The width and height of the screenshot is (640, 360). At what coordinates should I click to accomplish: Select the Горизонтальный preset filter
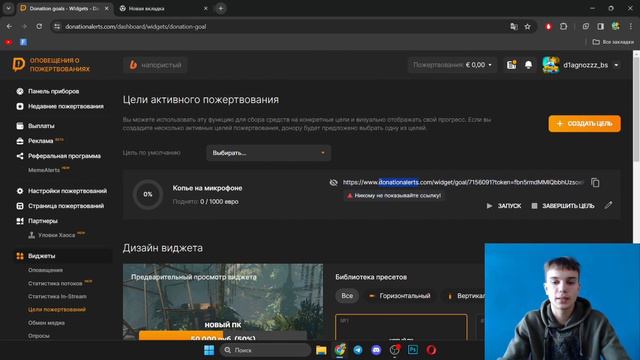(400, 296)
